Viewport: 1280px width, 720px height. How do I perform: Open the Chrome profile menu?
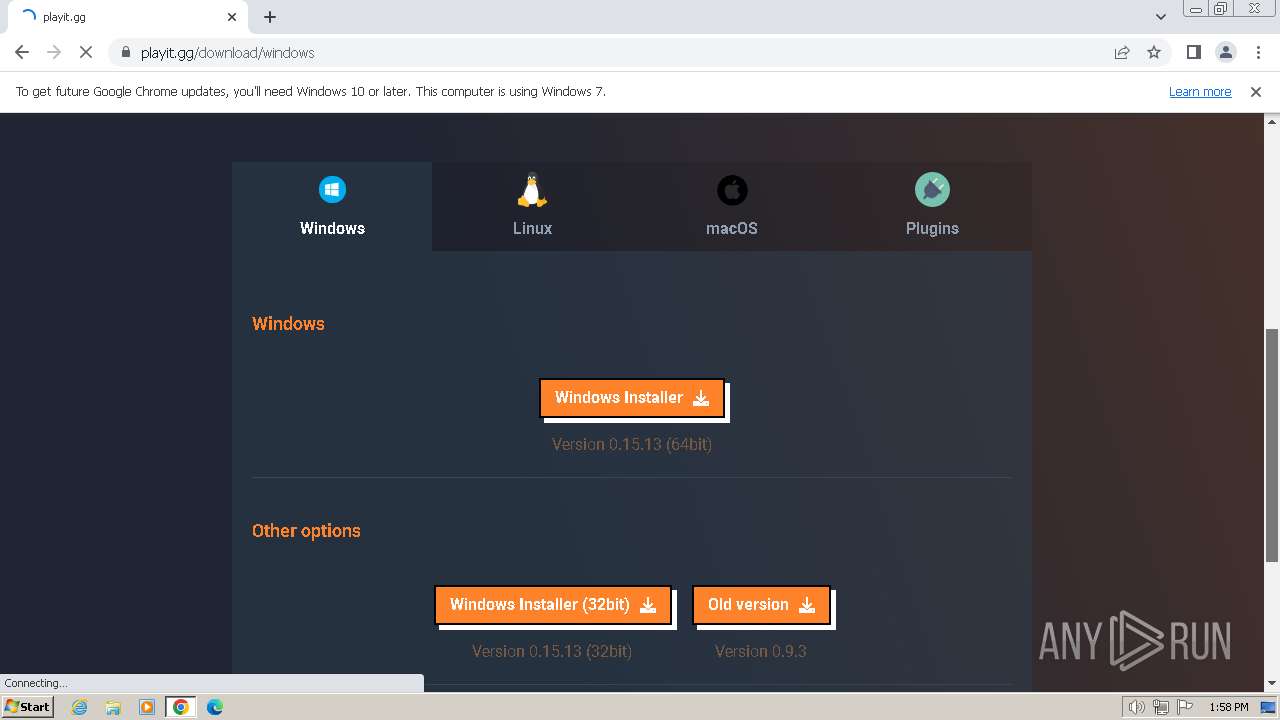click(x=1225, y=53)
